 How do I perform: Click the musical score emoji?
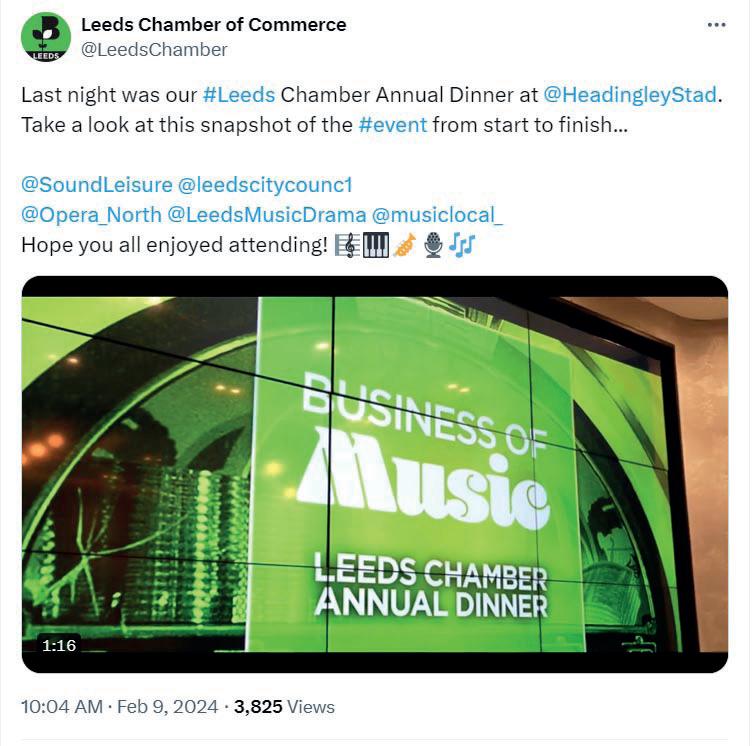[347, 244]
